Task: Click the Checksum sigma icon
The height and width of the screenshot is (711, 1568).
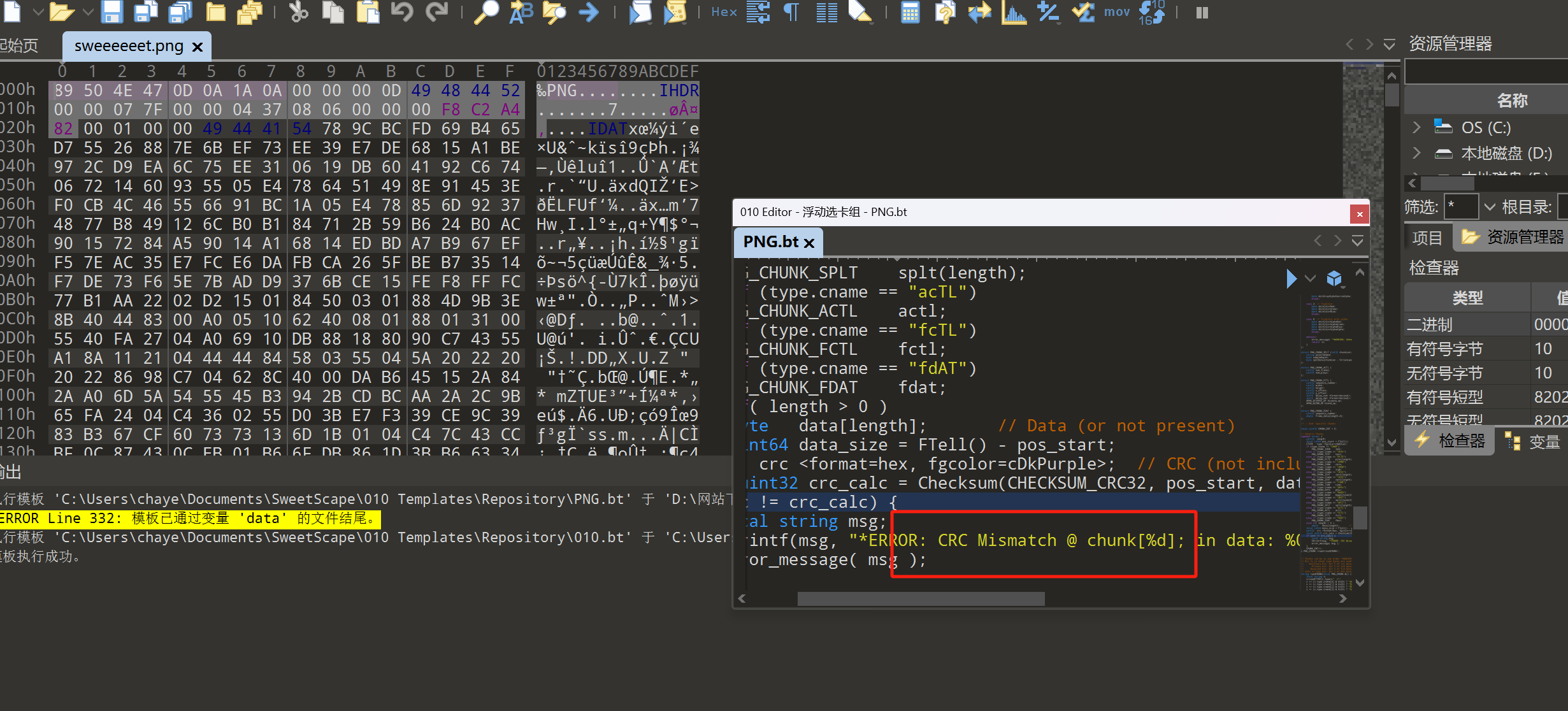Action: pyautogui.click(x=1083, y=11)
